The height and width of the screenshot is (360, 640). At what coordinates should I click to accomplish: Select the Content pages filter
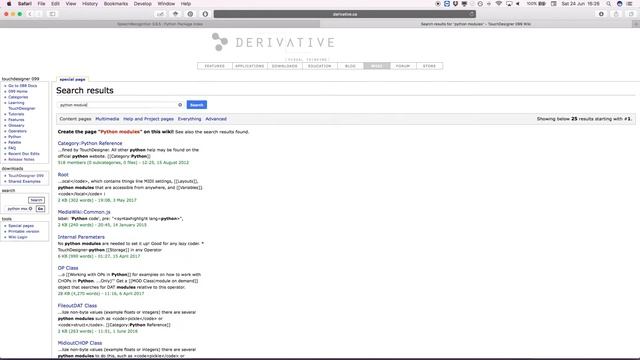coord(75,119)
